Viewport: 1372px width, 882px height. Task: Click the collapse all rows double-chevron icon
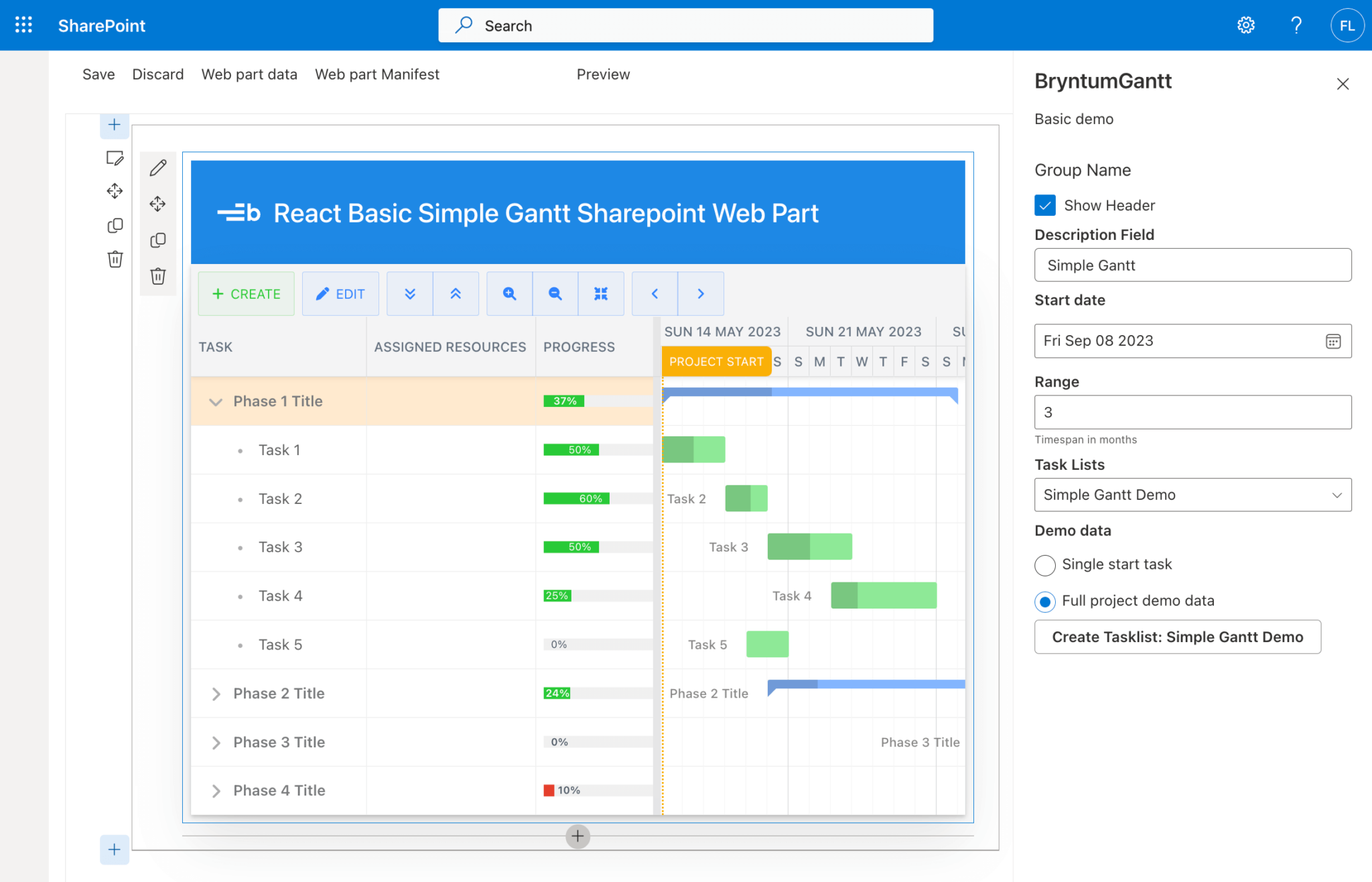pos(456,294)
